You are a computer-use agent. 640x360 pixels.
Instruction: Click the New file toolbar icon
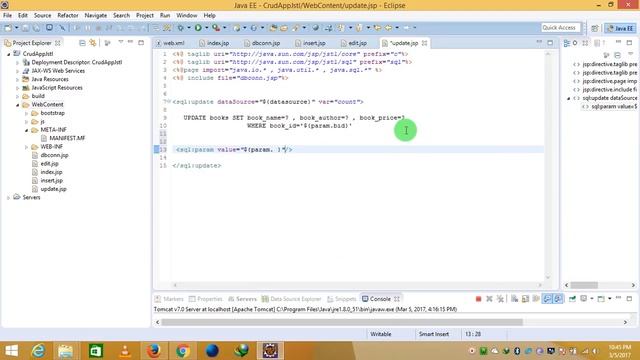pos(8,28)
